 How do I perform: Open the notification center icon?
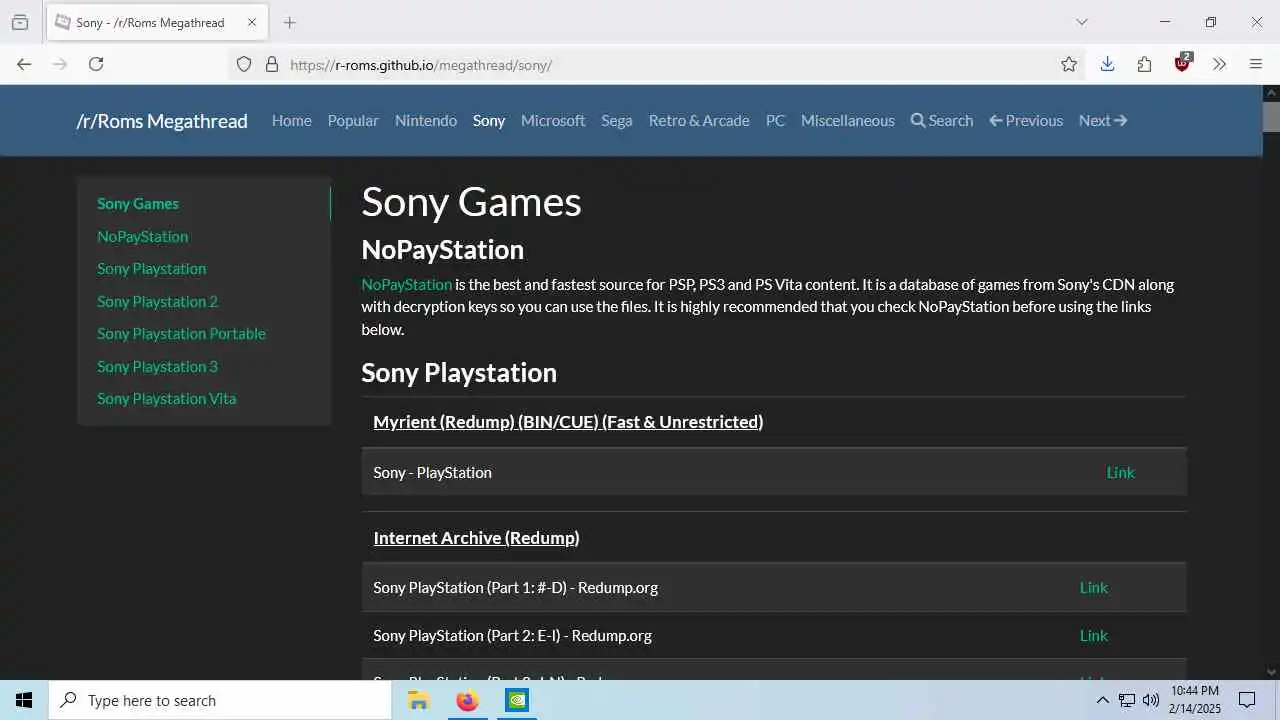[x=1247, y=700]
